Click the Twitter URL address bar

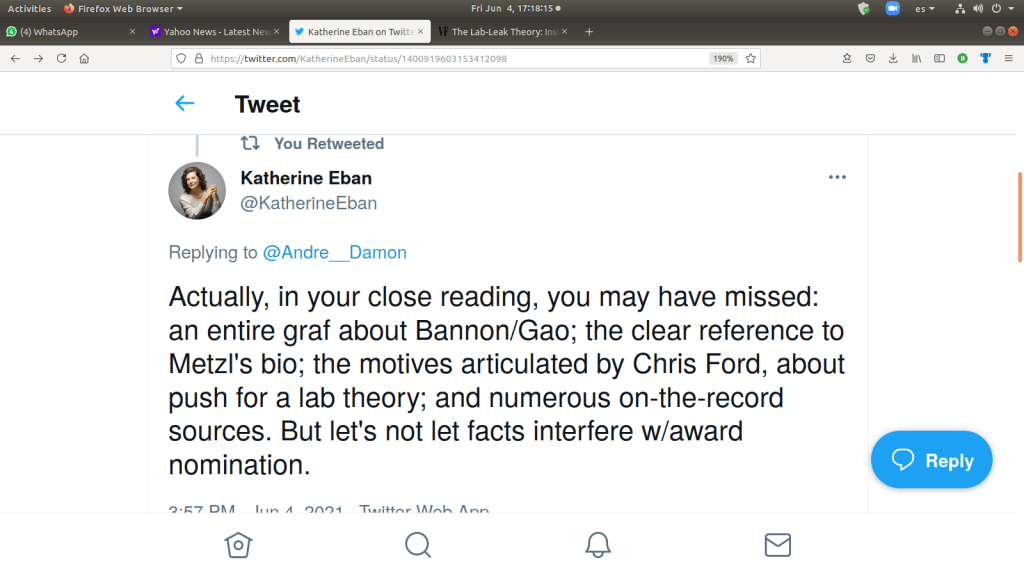click(440, 58)
